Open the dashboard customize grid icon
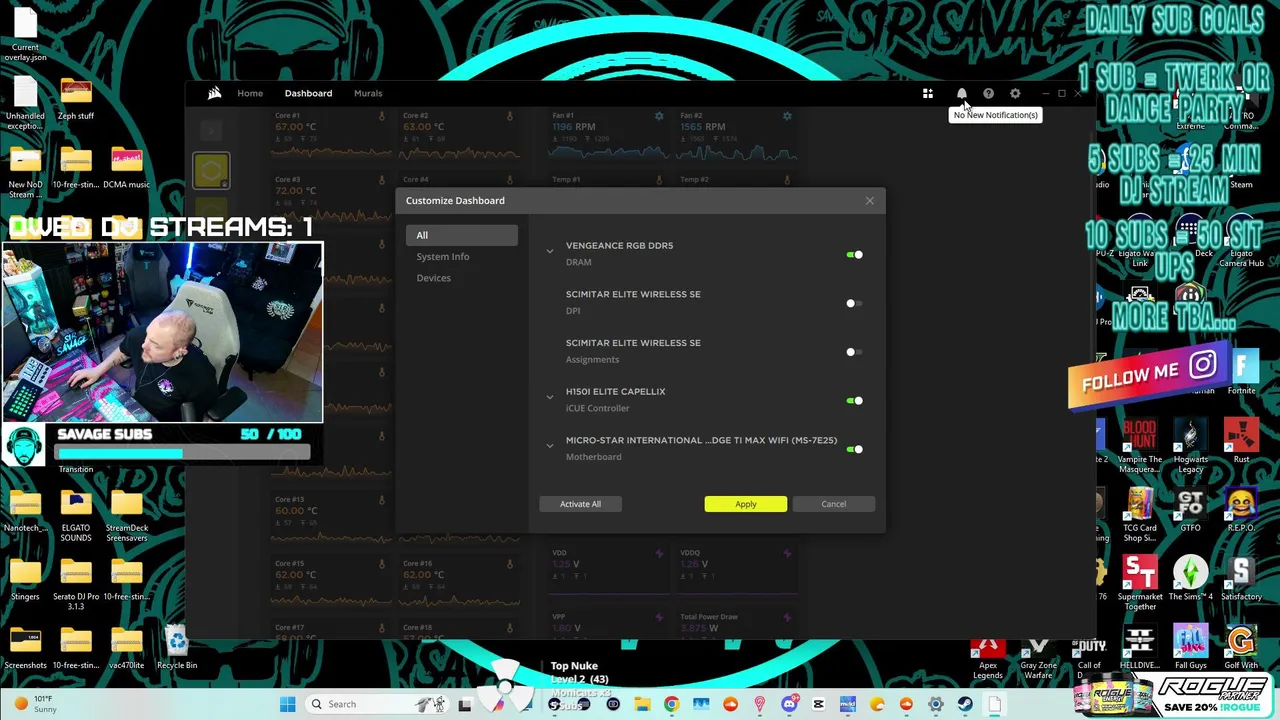Image resolution: width=1280 pixels, height=720 pixels. 928,94
